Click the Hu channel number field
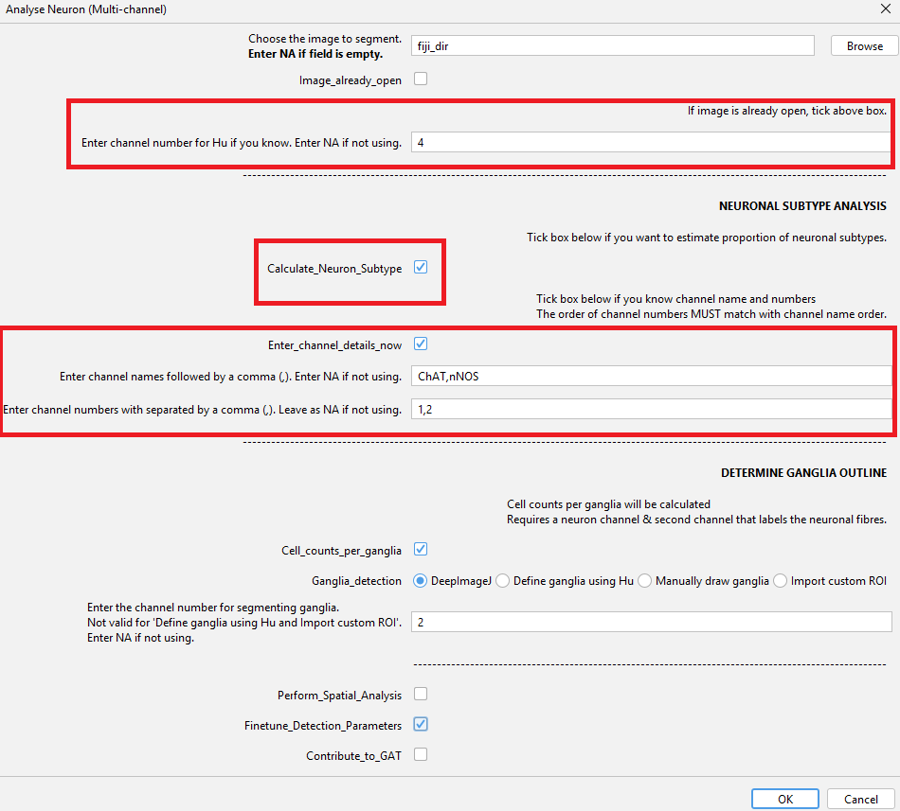The height and width of the screenshot is (811, 900). point(650,143)
